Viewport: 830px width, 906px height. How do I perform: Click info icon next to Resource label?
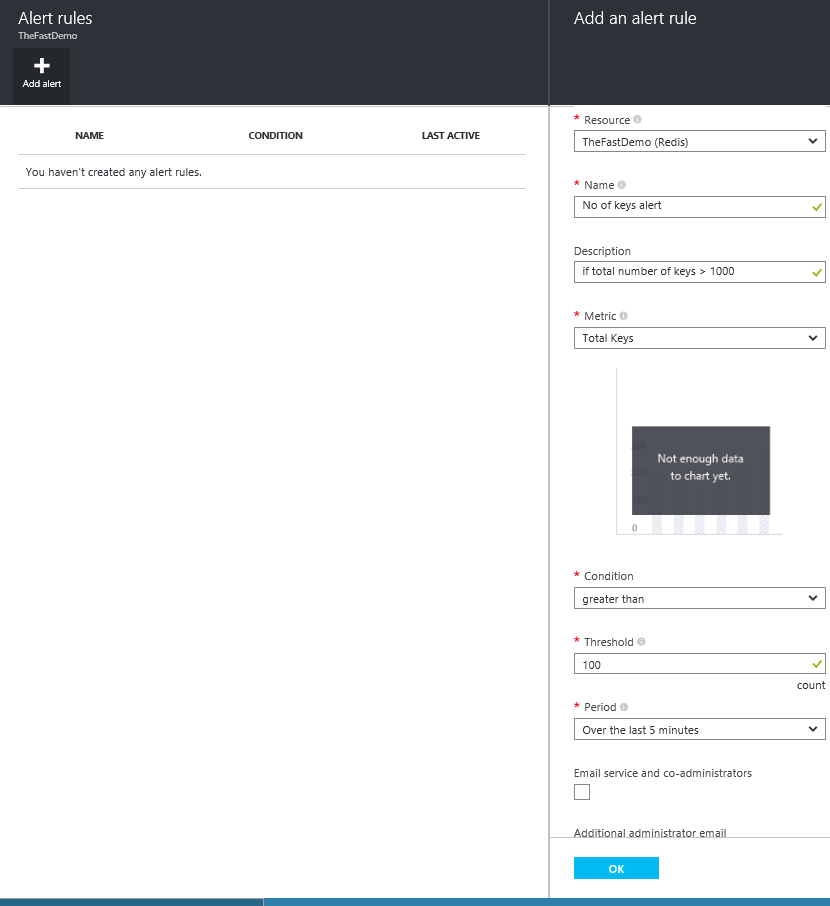click(x=638, y=120)
